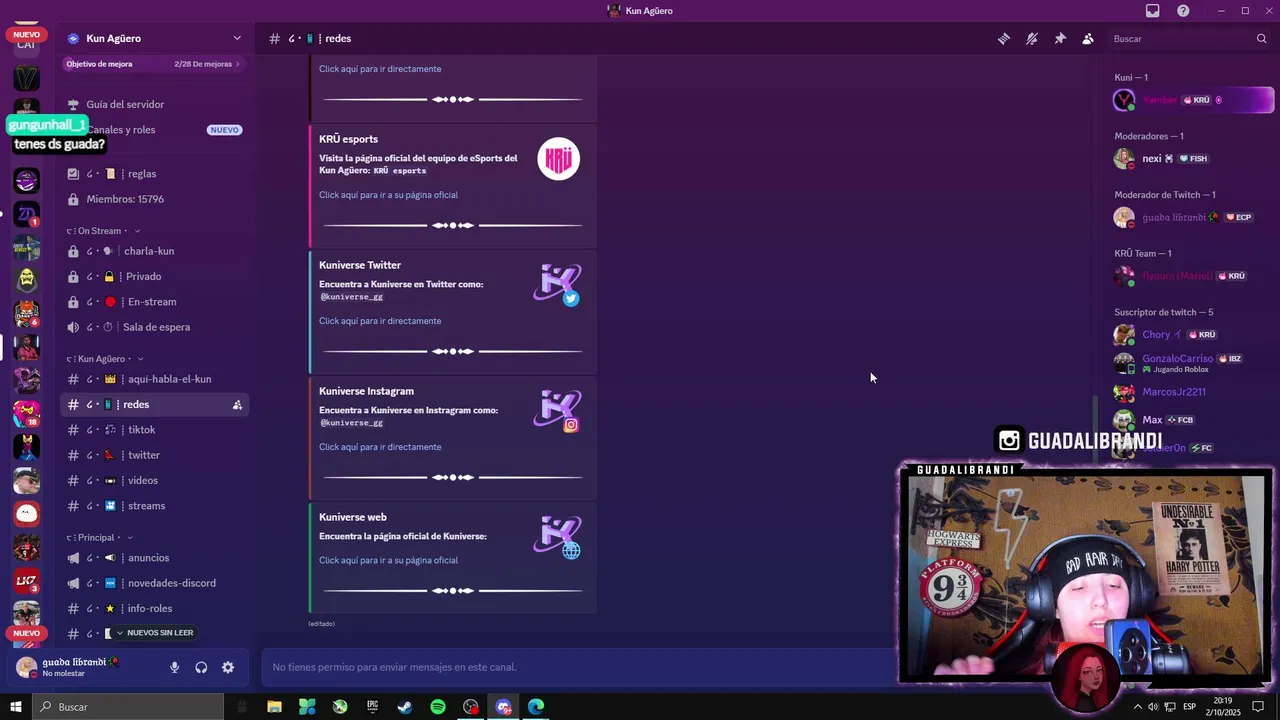Open Steam from the Windows taskbar
The width and height of the screenshot is (1280, 720).
point(405,707)
